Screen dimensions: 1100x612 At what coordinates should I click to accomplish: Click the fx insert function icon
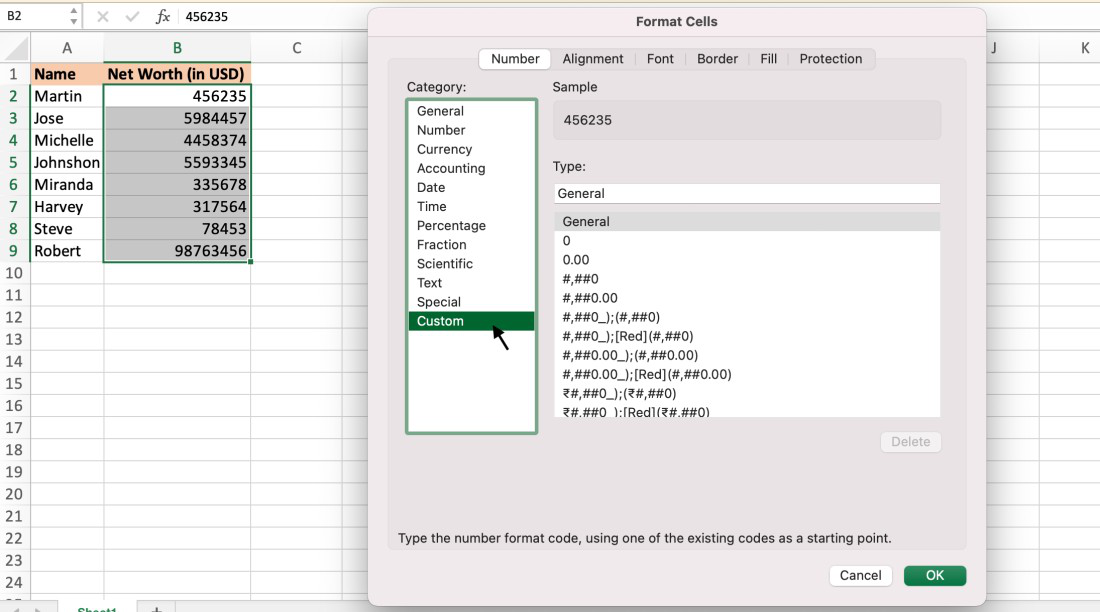coord(163,17)
